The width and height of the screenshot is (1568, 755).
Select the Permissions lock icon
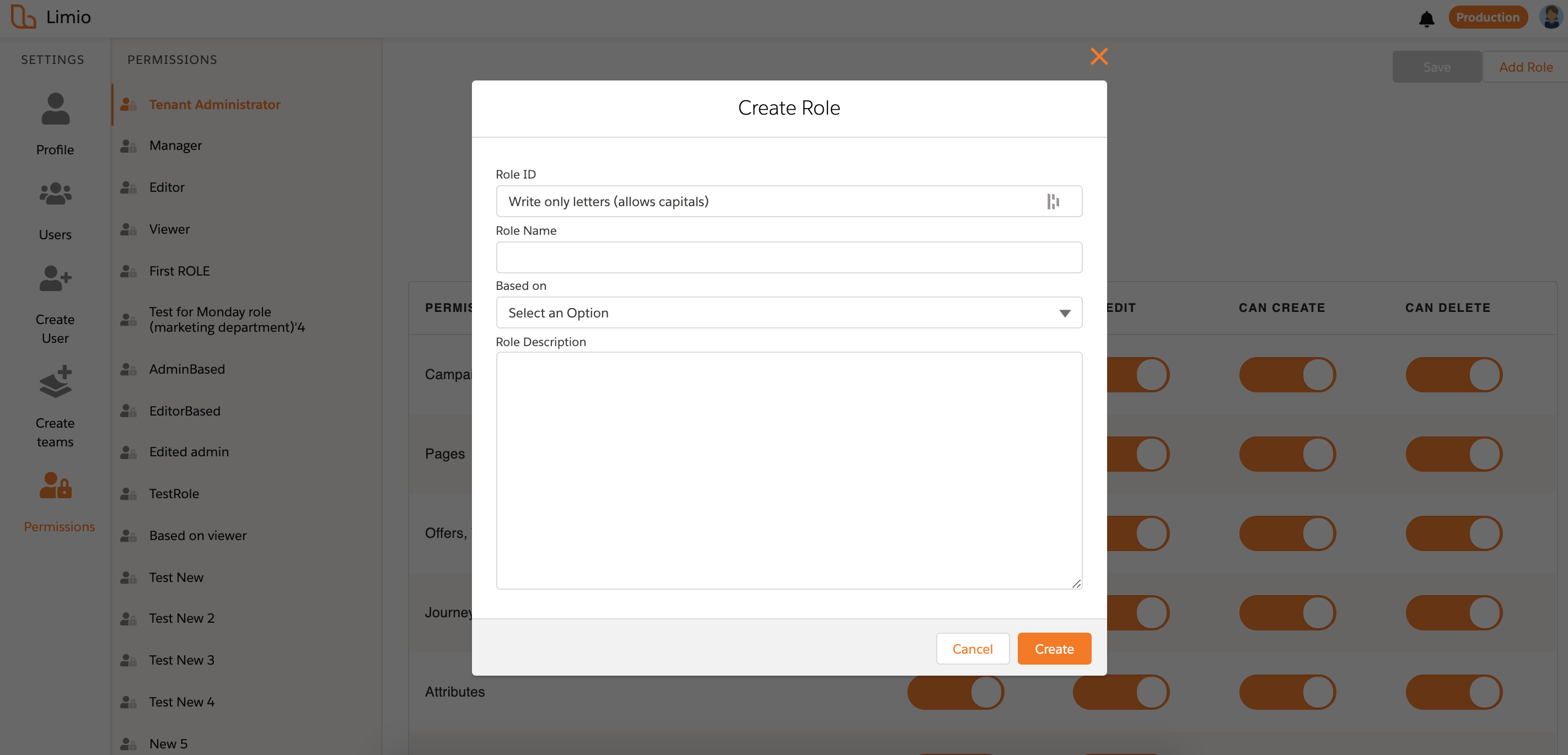[x=55, y=486]
